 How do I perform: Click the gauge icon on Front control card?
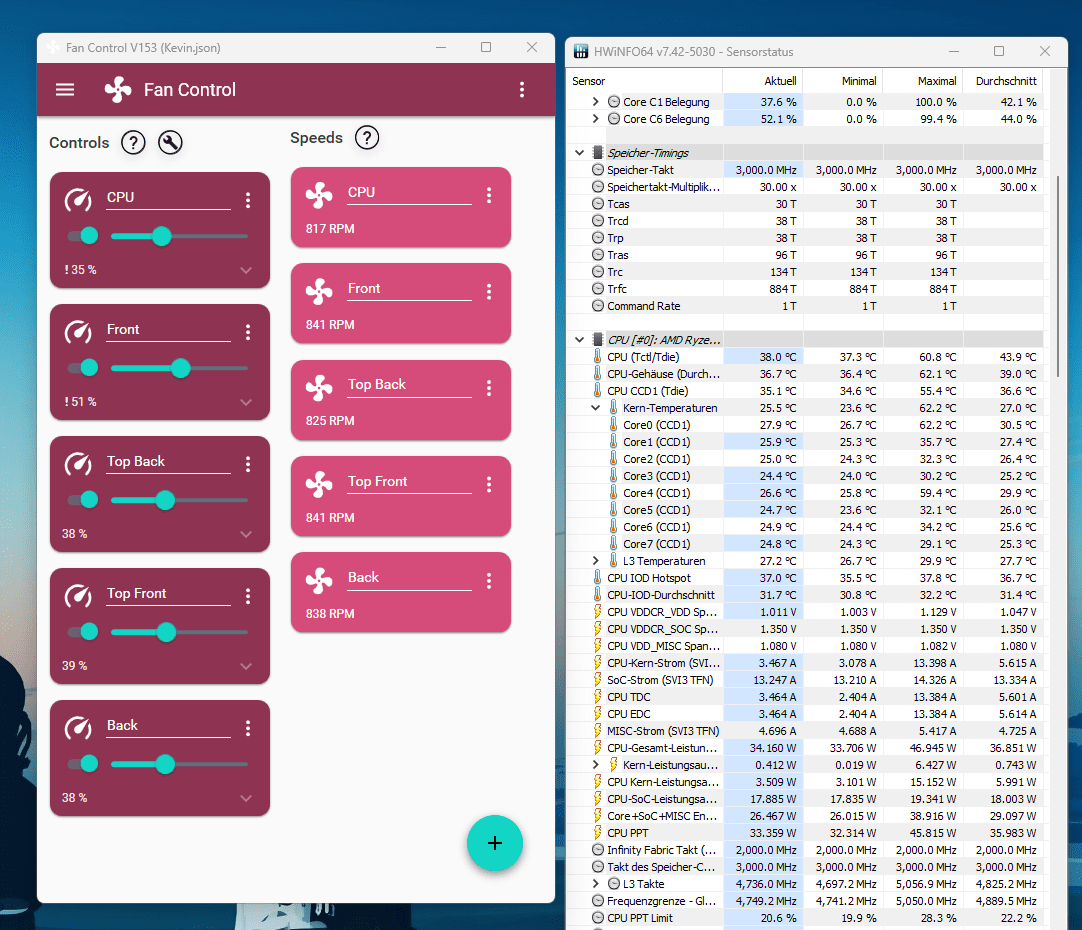pos(78,332)
